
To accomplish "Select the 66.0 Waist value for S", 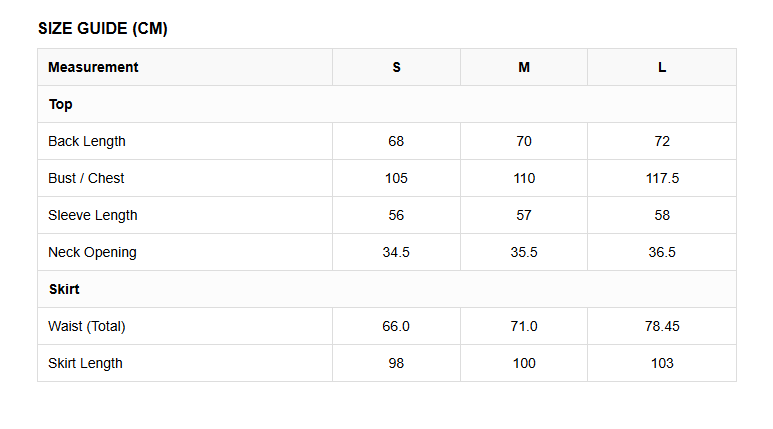I will coord(396,326).
